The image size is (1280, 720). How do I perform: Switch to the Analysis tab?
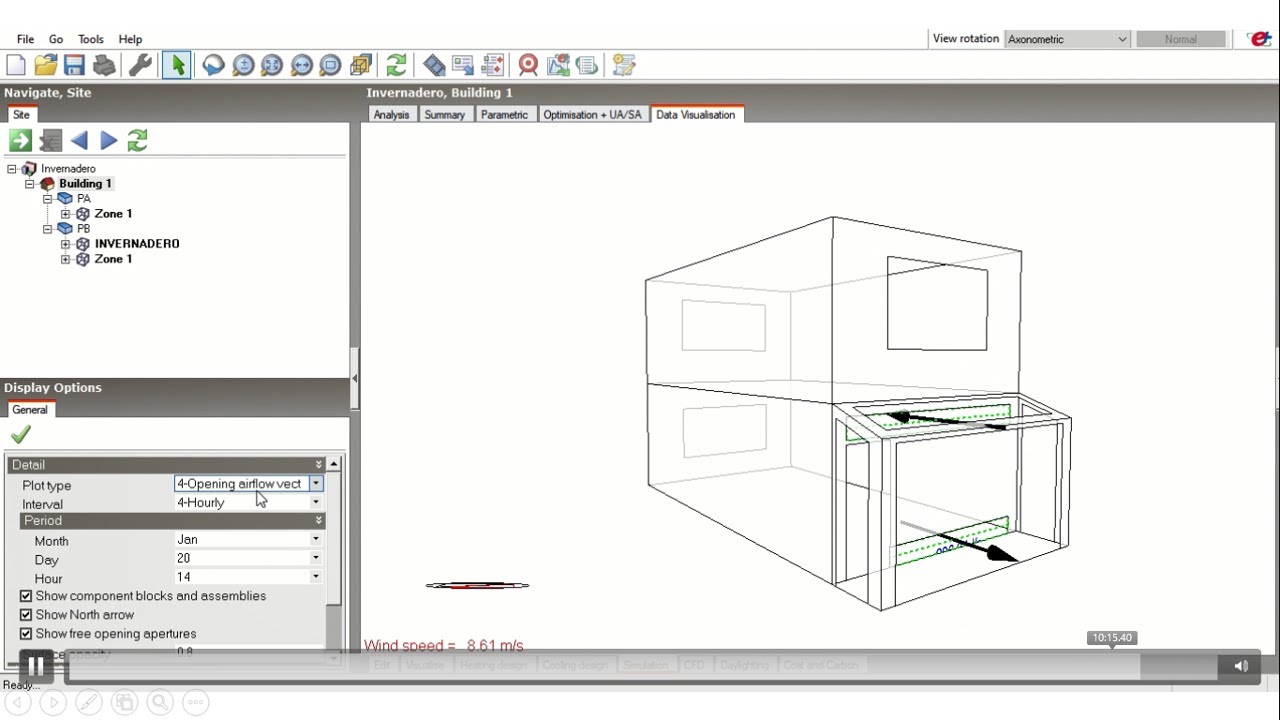click(391, 115)
